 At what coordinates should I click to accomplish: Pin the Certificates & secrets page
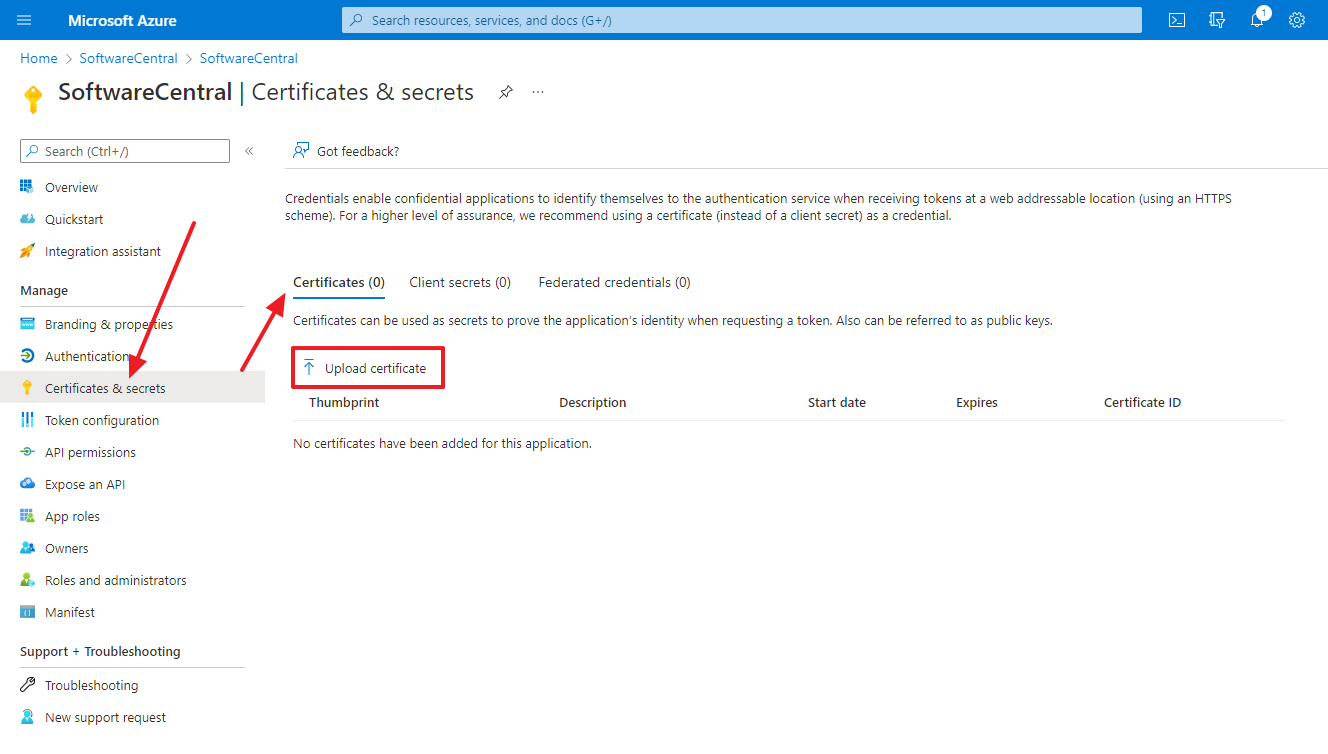tap(506, 92)
